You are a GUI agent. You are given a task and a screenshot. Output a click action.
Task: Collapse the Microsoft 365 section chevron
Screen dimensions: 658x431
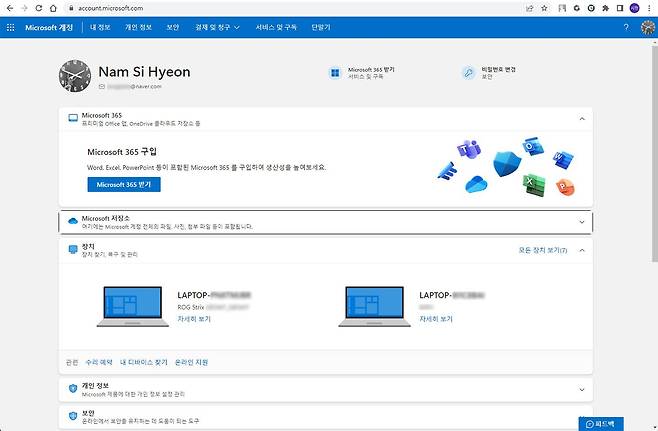(x=582, y=119)
